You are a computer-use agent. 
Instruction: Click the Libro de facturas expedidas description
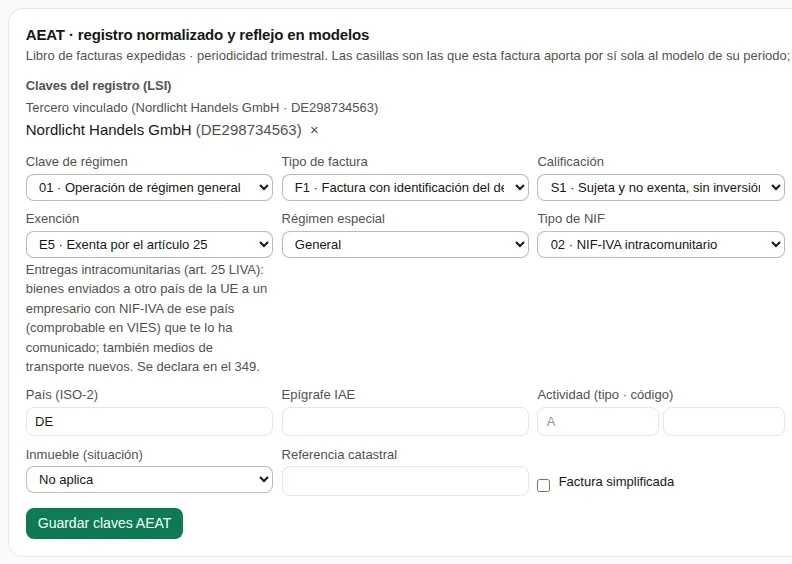pyautogui.click(x=408, y=56)
